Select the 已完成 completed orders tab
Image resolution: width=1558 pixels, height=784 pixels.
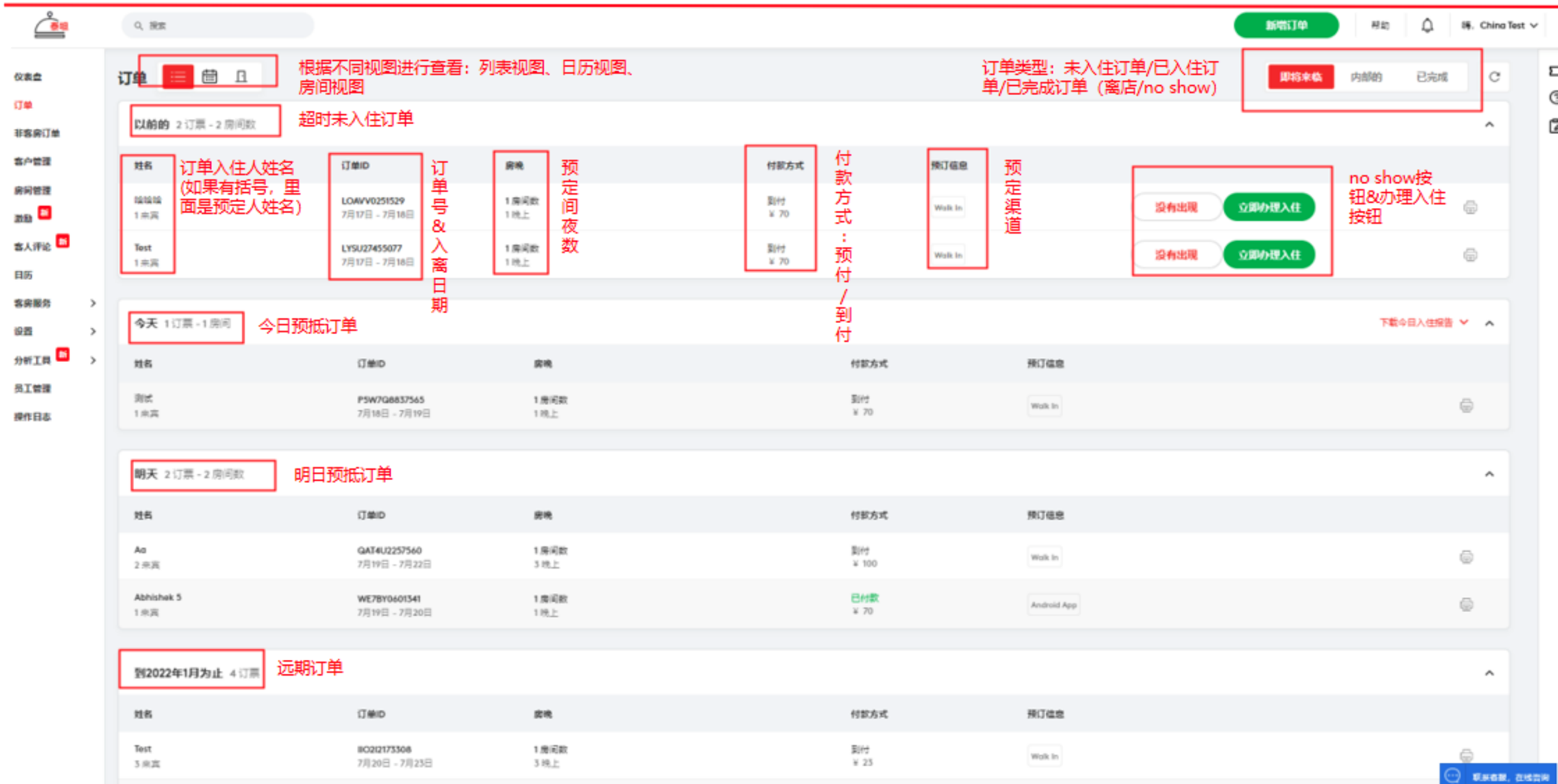(x=1431, y=77)
